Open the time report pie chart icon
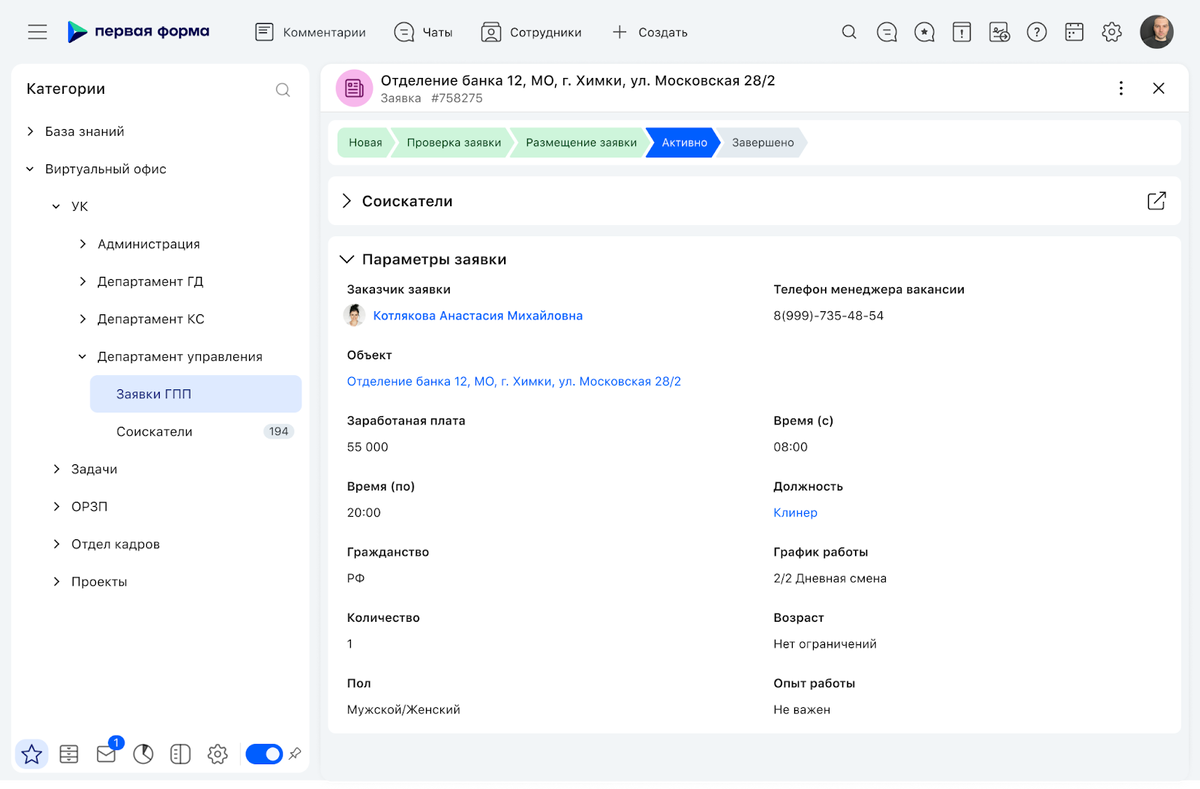The width and height of the screenshot is (1200, 789). coord(143,754)
